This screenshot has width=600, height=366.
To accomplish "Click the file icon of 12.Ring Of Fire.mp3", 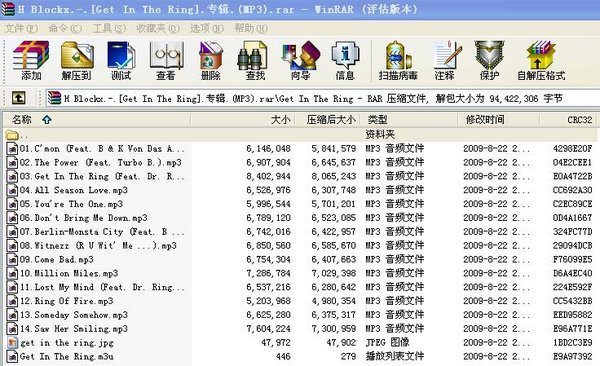I will pos(13,301).
